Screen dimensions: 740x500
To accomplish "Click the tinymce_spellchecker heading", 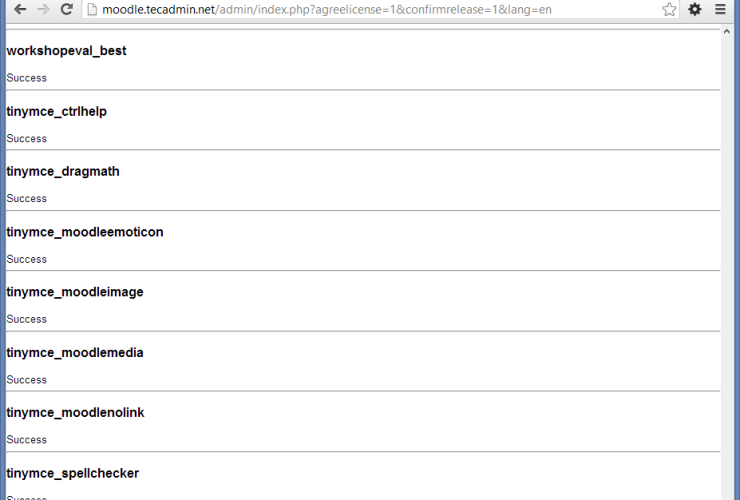I will coord(72,473).
